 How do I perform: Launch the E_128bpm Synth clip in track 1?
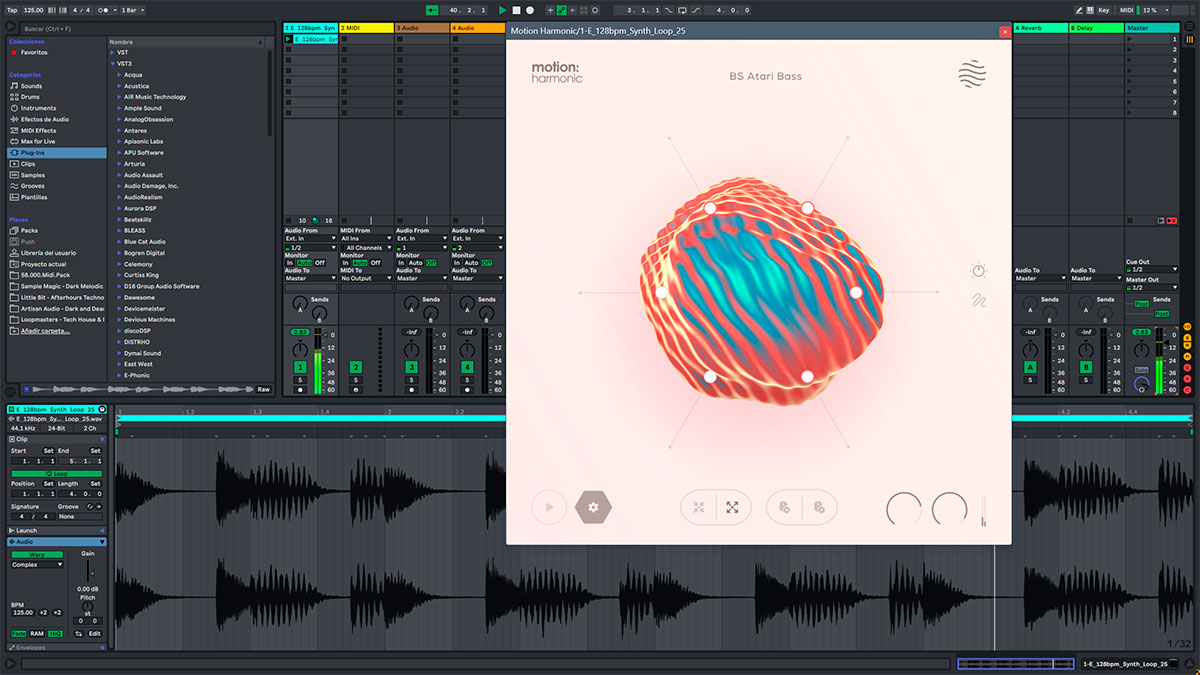tap(289, 39)
